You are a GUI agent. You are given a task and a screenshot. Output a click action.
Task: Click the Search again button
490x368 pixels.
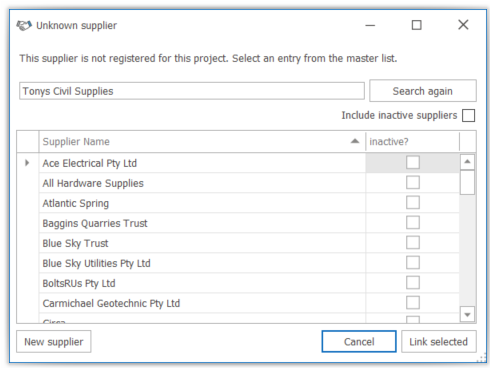(x=423, y=91)
